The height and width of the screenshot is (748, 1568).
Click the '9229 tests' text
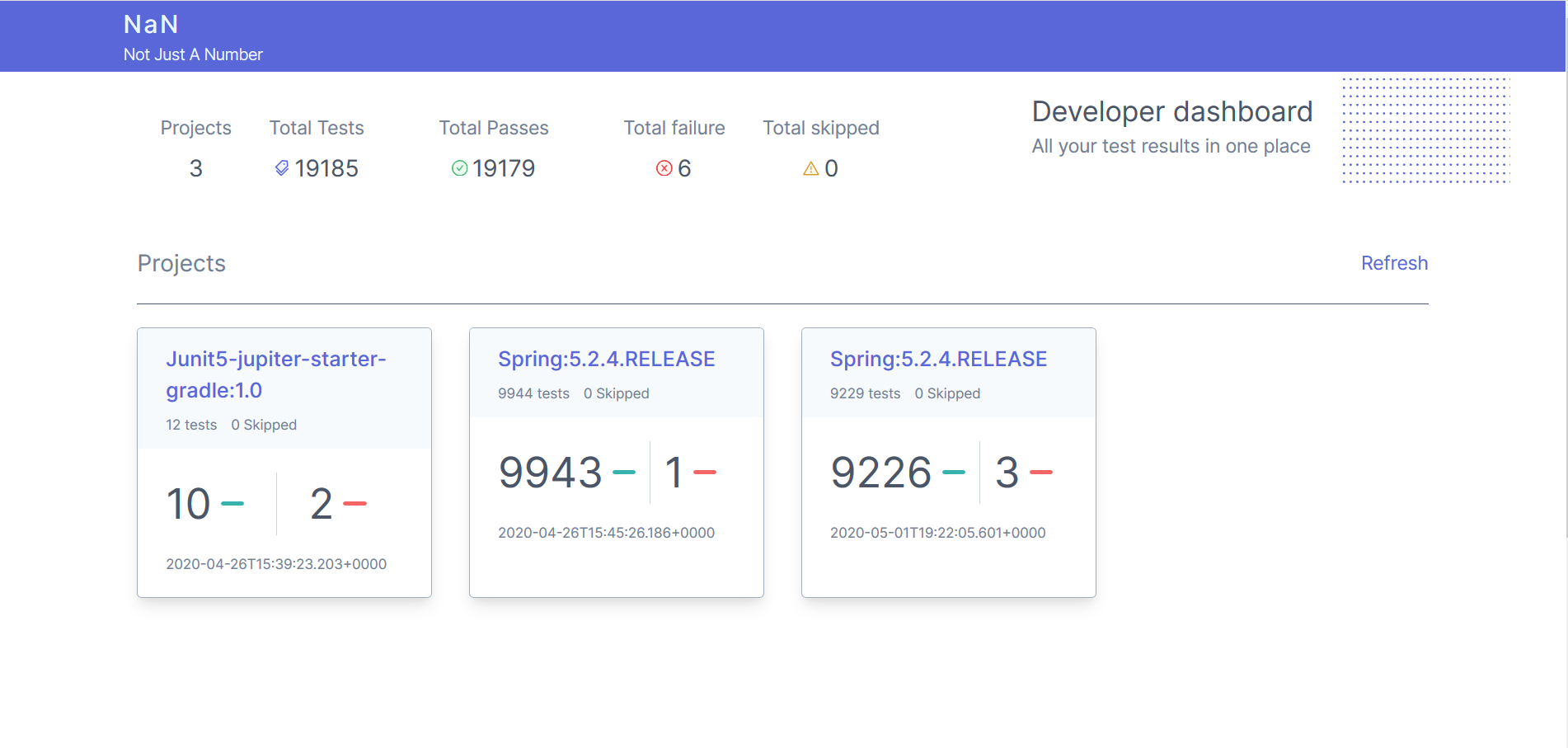(x=865, y=393)
